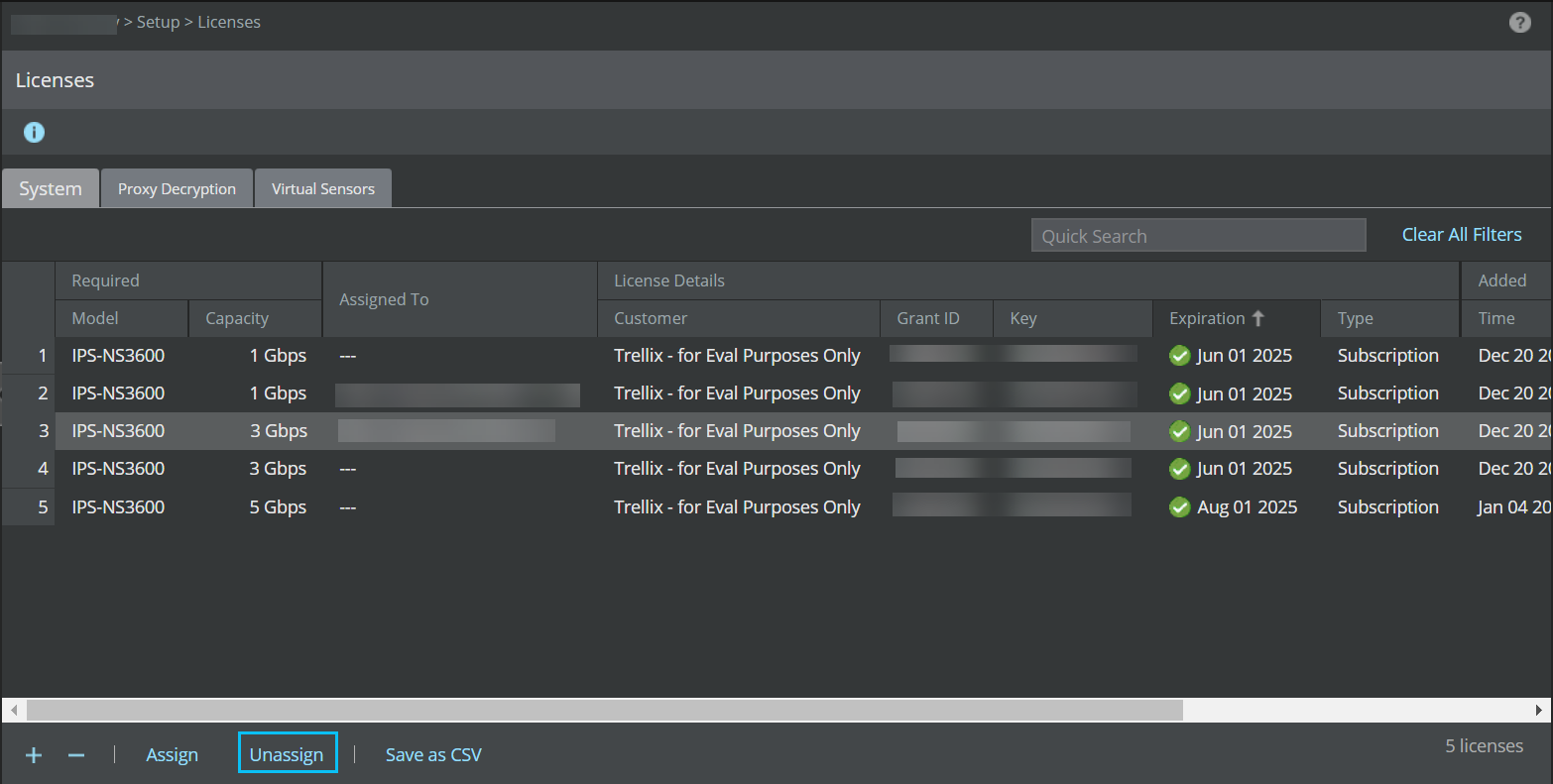1553x784 pixels.
Task: Sort by the Key column header
Action: pyautogui.click(x=1073, y=318)
